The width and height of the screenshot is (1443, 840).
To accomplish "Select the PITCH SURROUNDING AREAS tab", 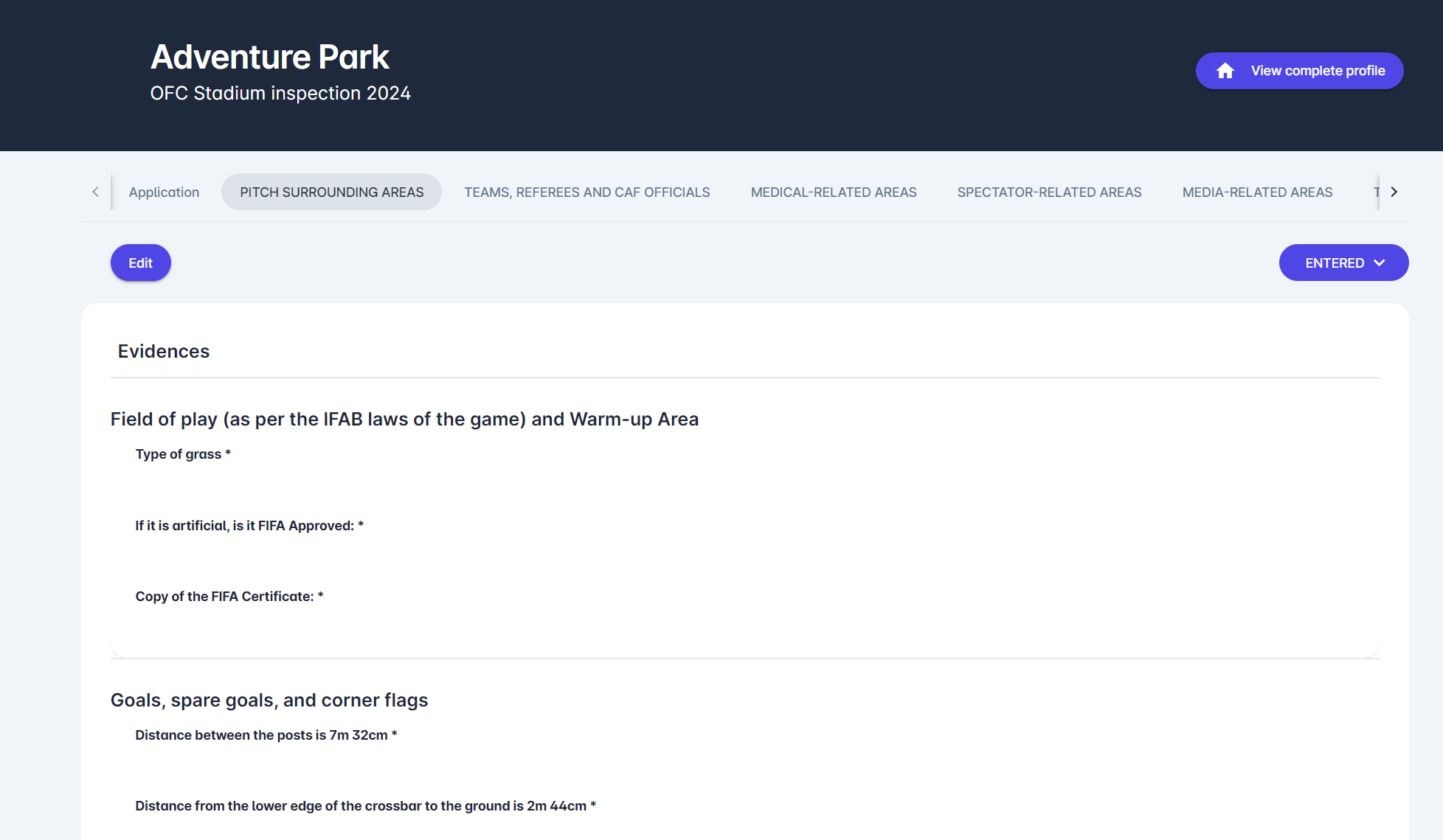I will (331, 192).
